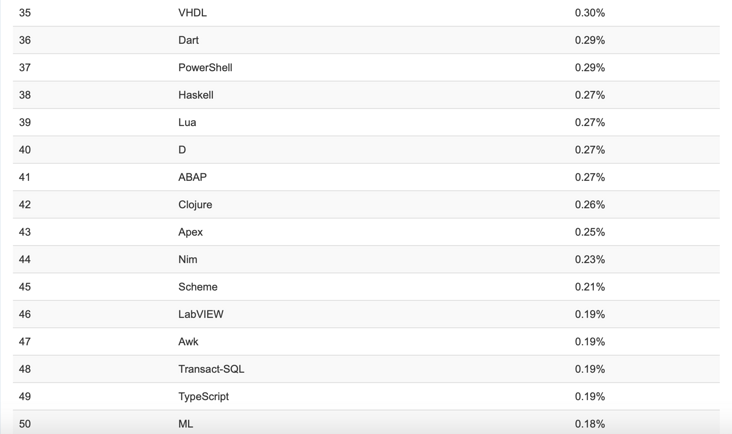Click the Awk language cell
732x434 pixels.
188,342
